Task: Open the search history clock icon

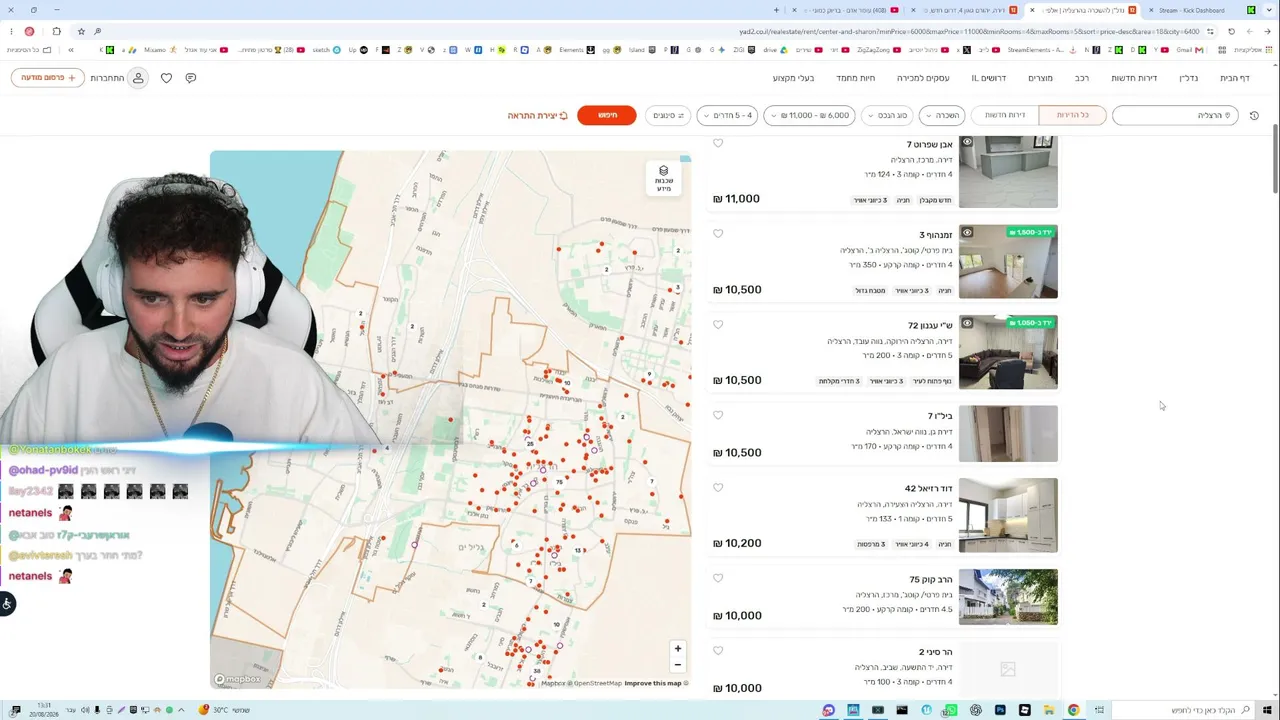Action: click(x=1254, y=116)
